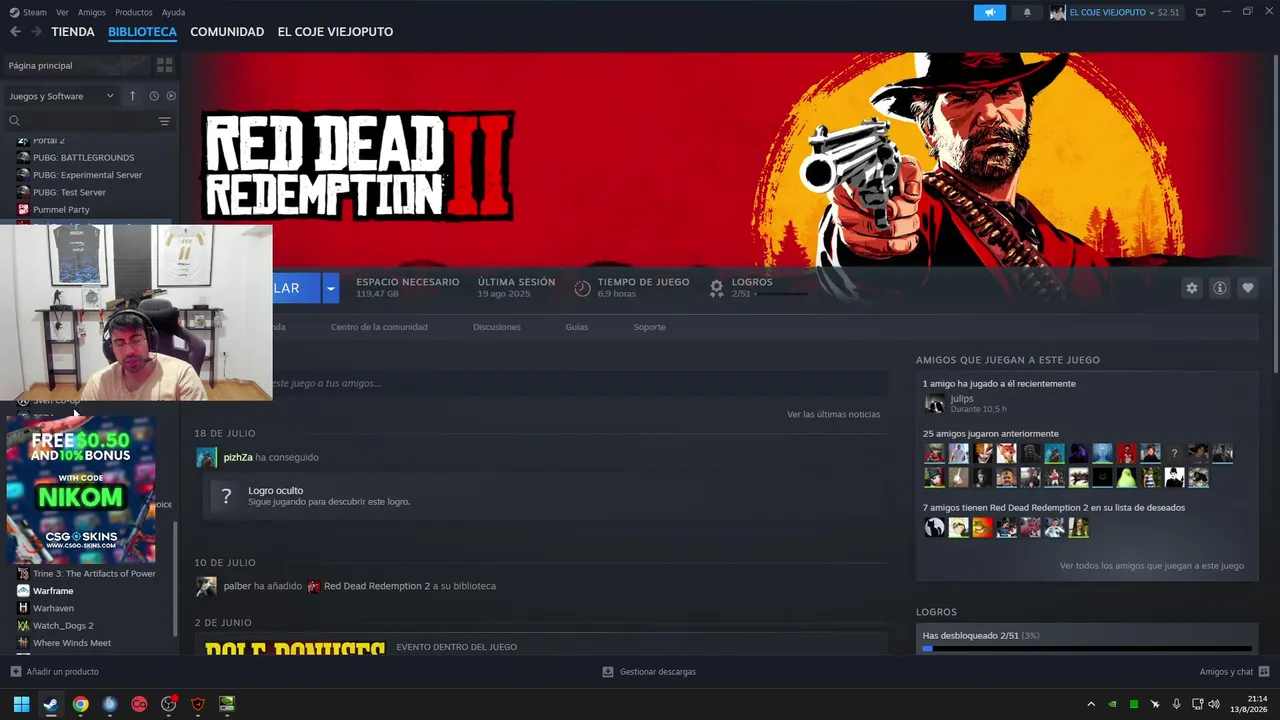The image size is (1280, 720).
Task: Switch to Big Picture mode icon
Action: pyautogui.click(x=1201, y=12)
